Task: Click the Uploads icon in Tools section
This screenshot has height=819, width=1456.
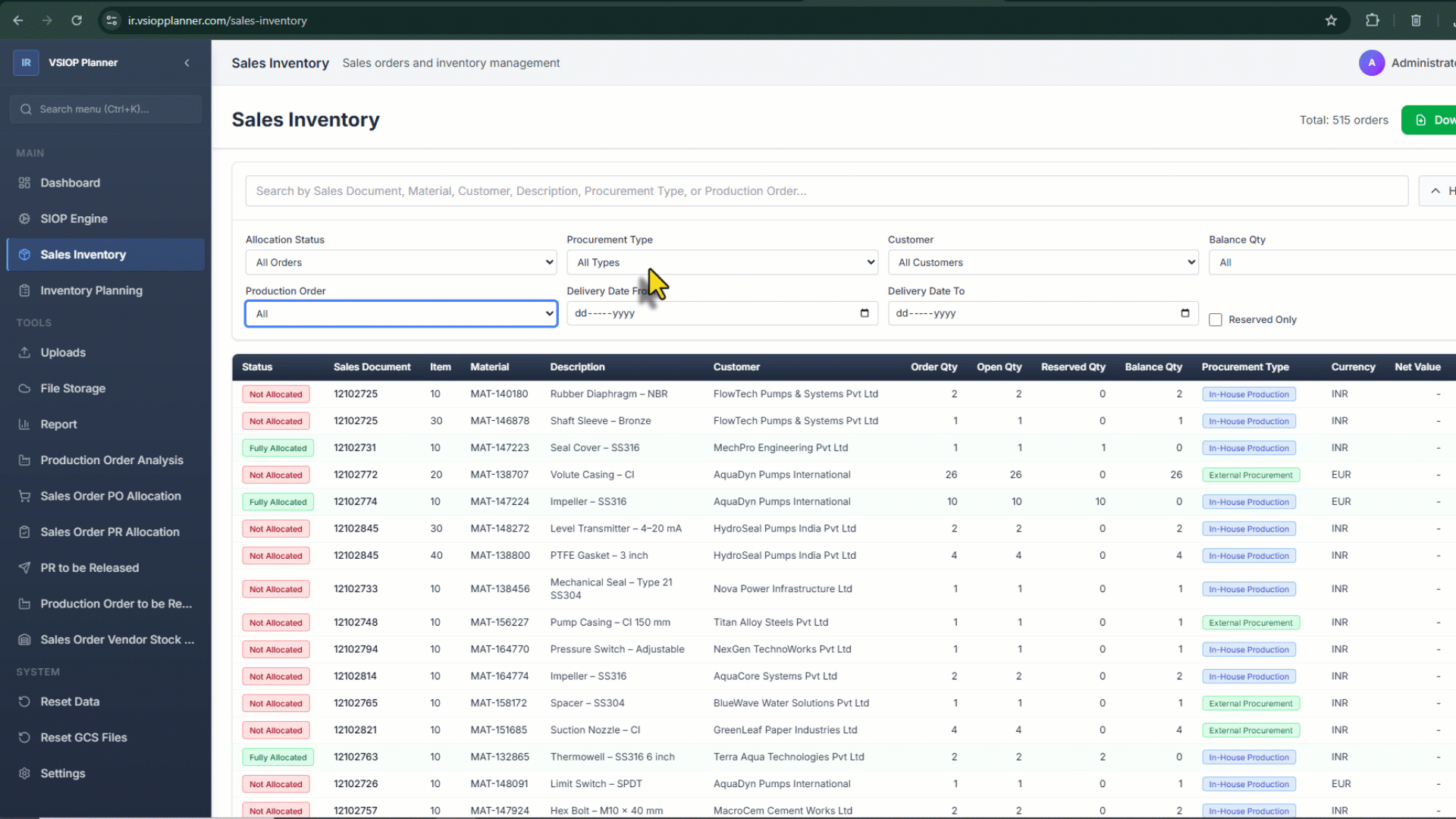Action: point(24,353)
